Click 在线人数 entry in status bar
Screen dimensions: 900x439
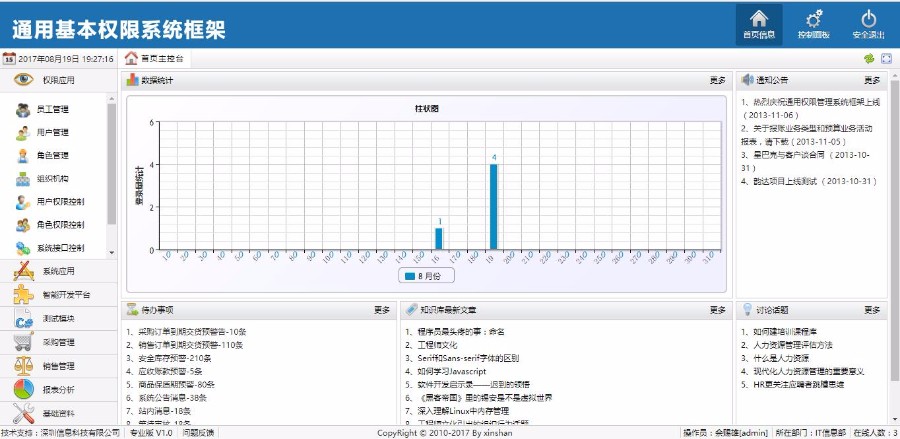click(875, 433)
